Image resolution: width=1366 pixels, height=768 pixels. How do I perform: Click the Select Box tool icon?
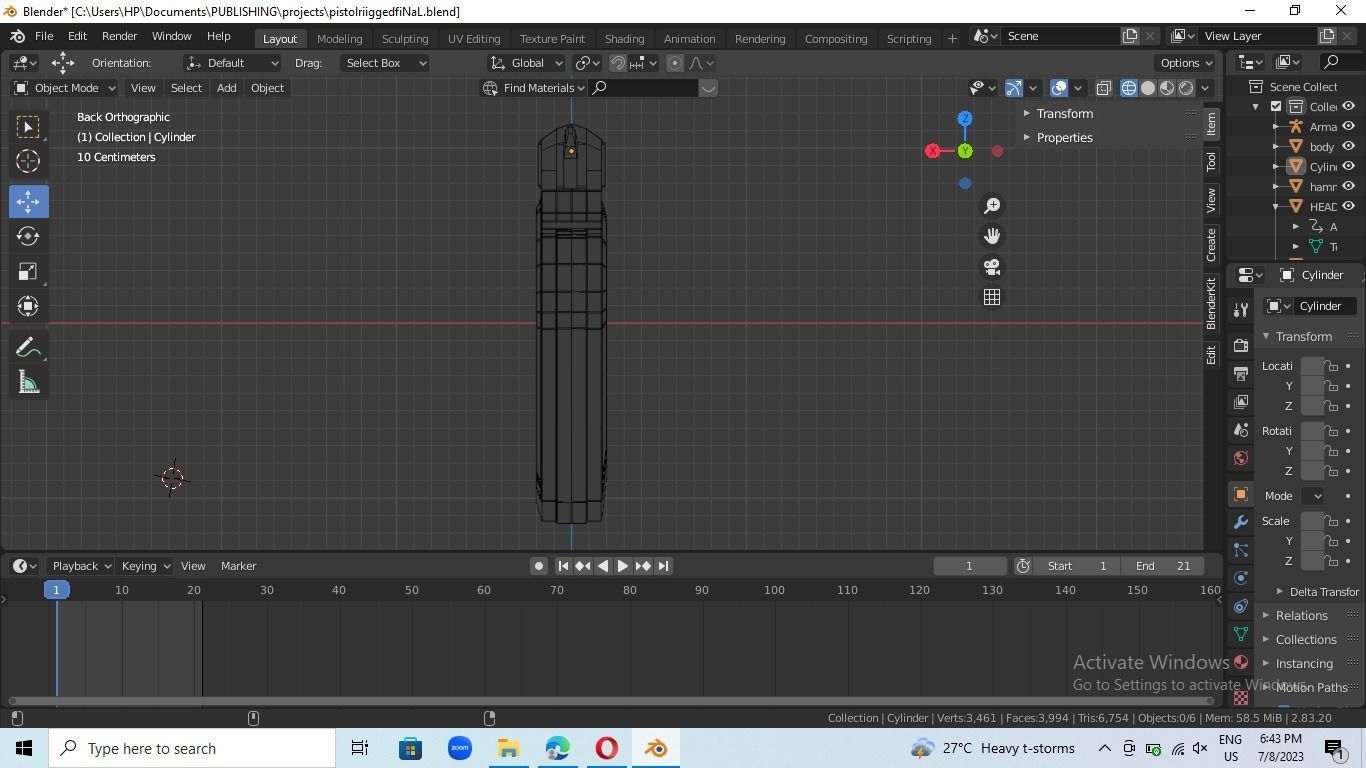point(27,126)
